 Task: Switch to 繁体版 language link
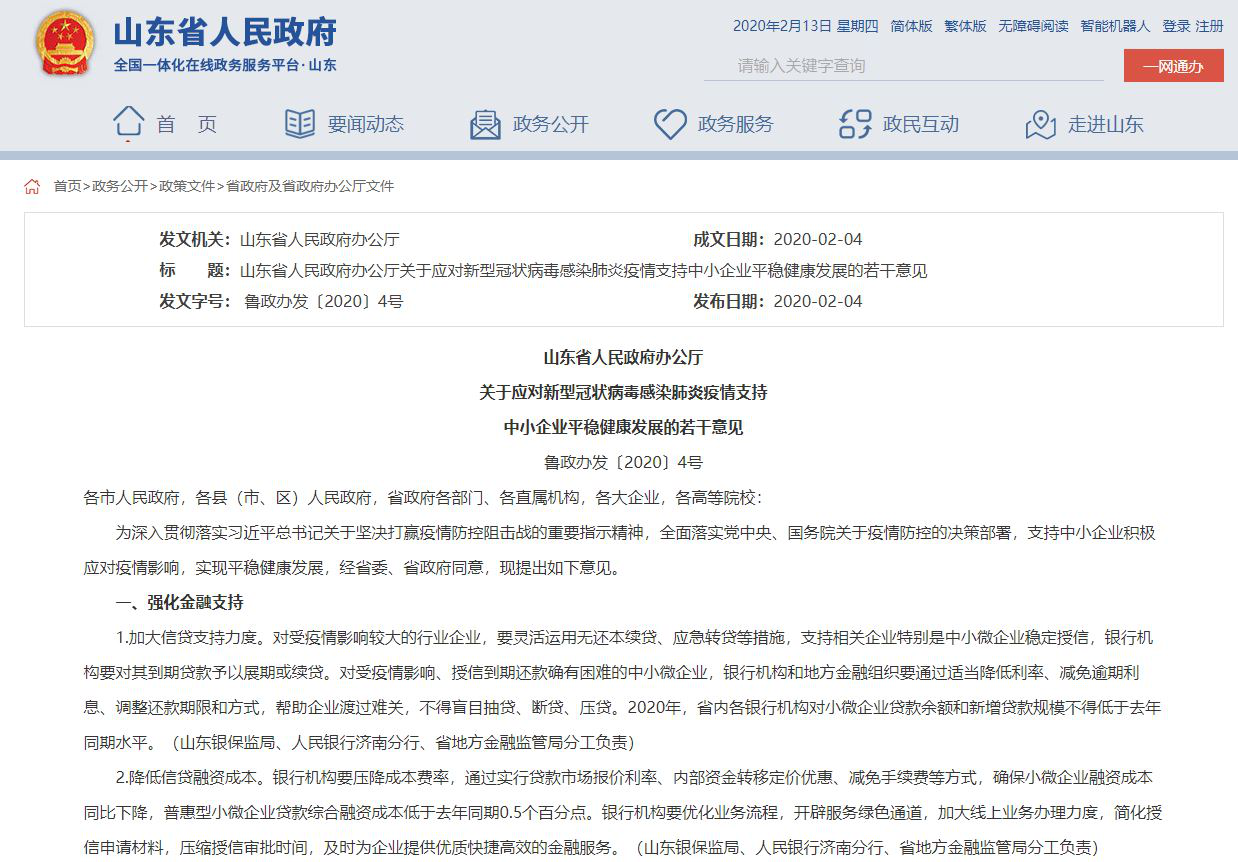(965, 26)
